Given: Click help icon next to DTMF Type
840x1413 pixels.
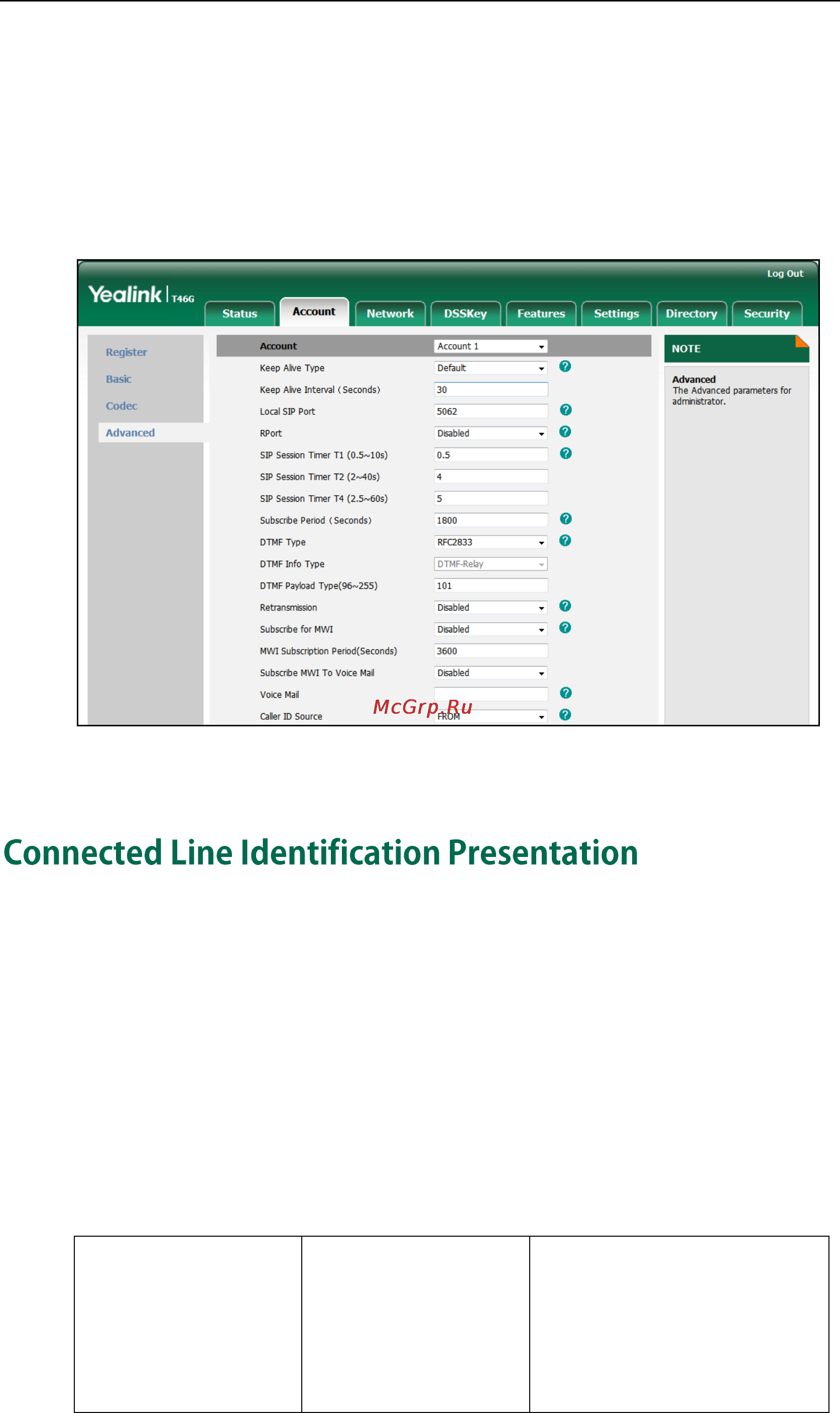Looking at the screenshot, I should (565, 540).
